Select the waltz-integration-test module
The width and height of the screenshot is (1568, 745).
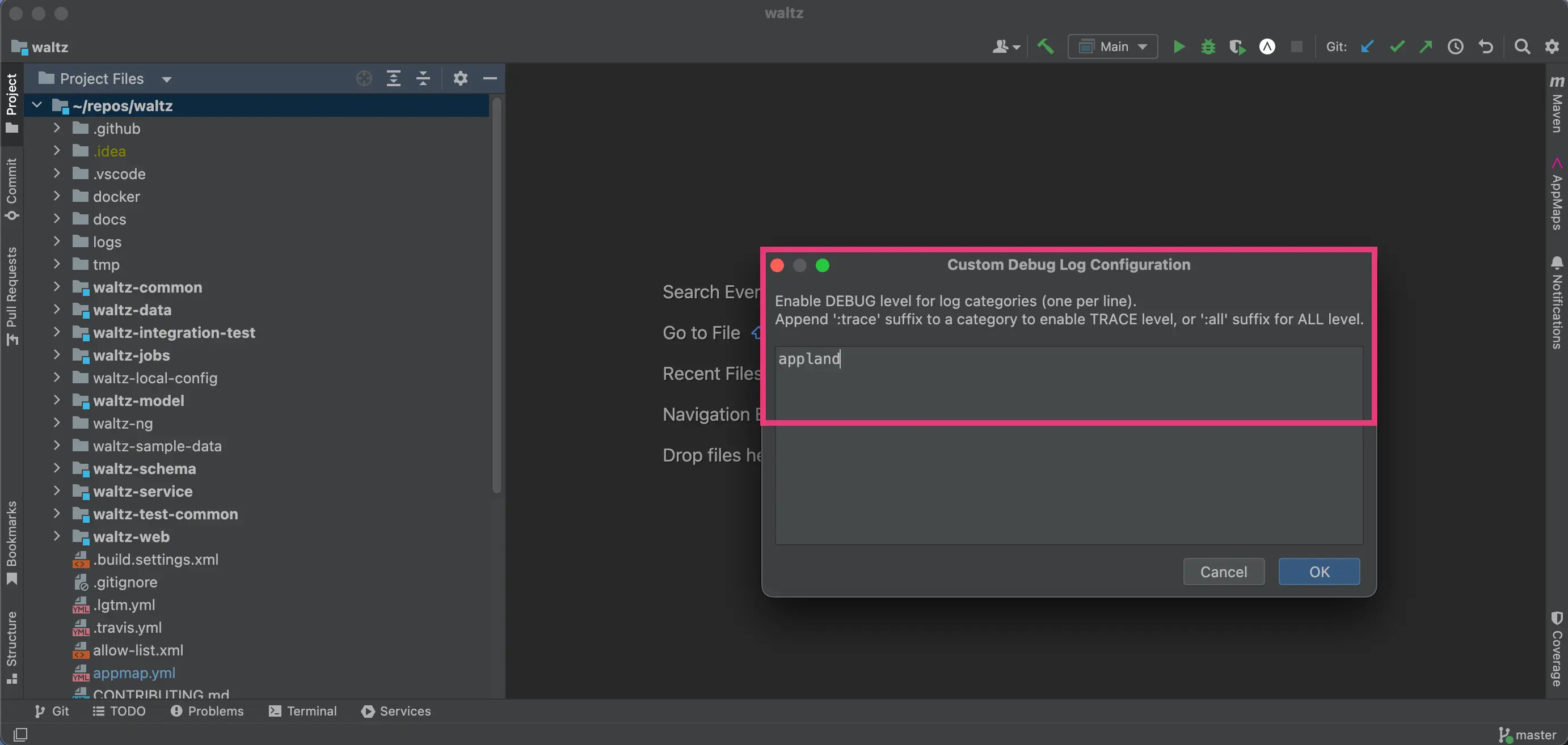(x=174, y=332)
